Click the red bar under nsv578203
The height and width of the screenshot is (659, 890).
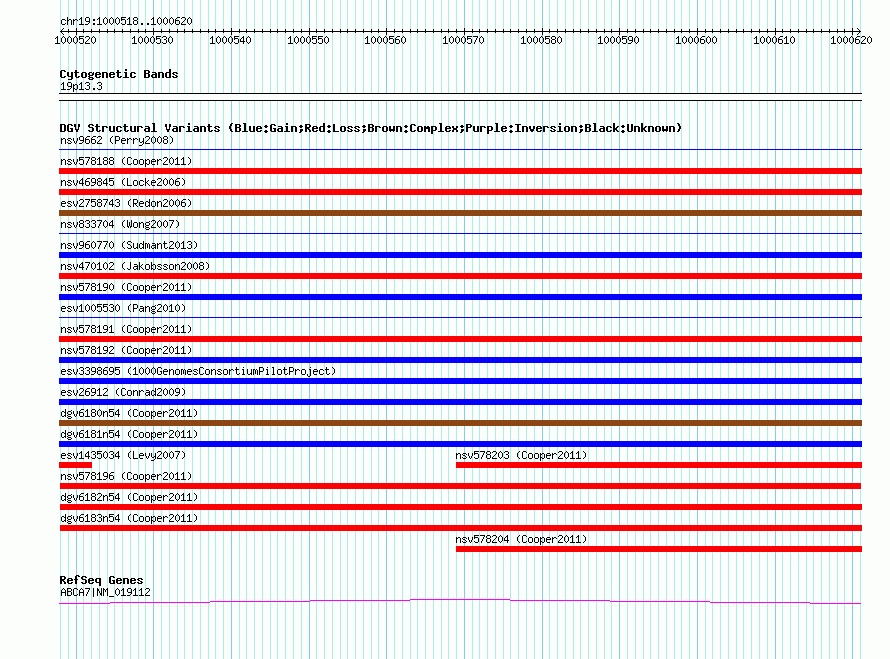[x=658, y=465]
